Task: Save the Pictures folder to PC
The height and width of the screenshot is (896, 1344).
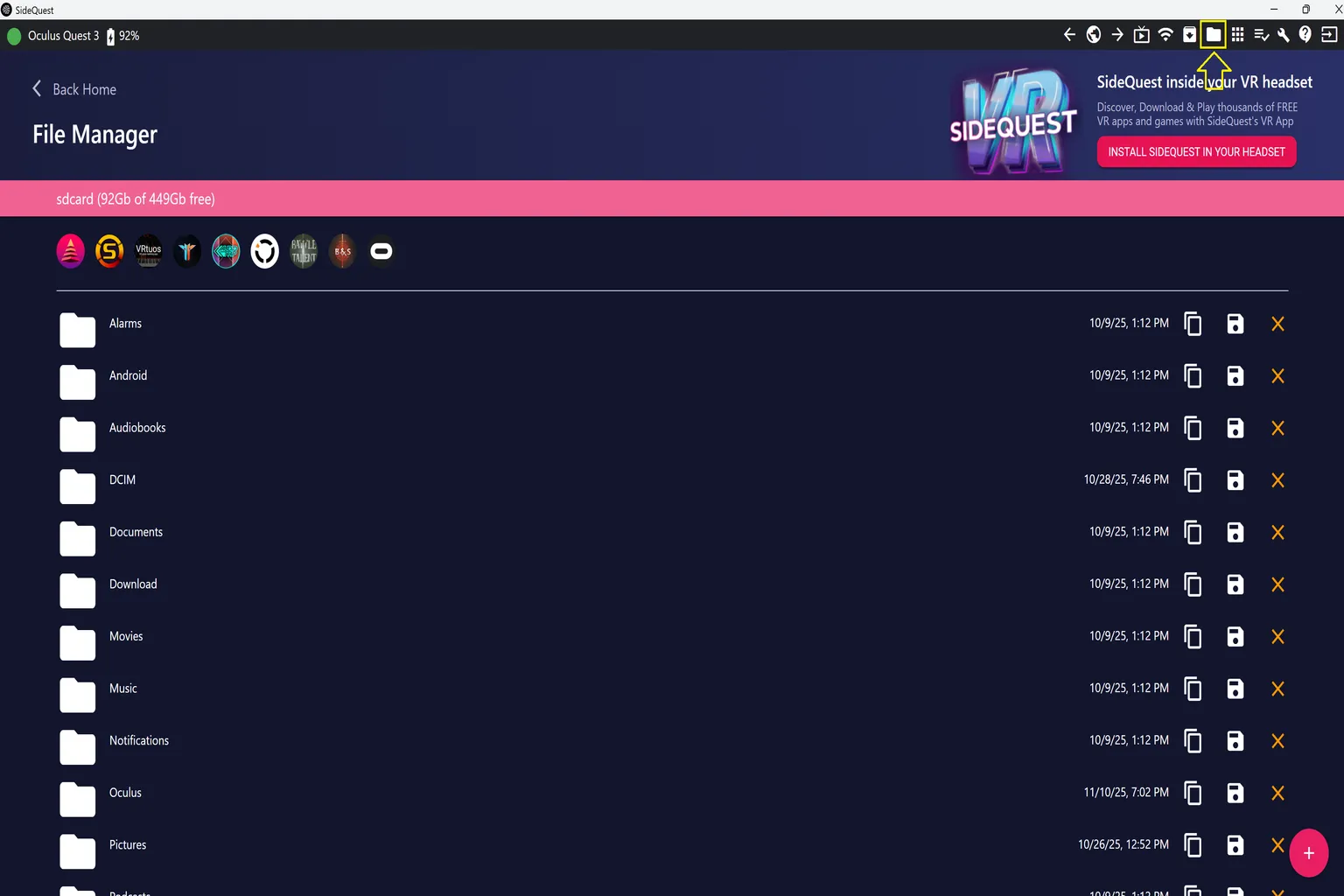Action: [x=1235, y=845]
